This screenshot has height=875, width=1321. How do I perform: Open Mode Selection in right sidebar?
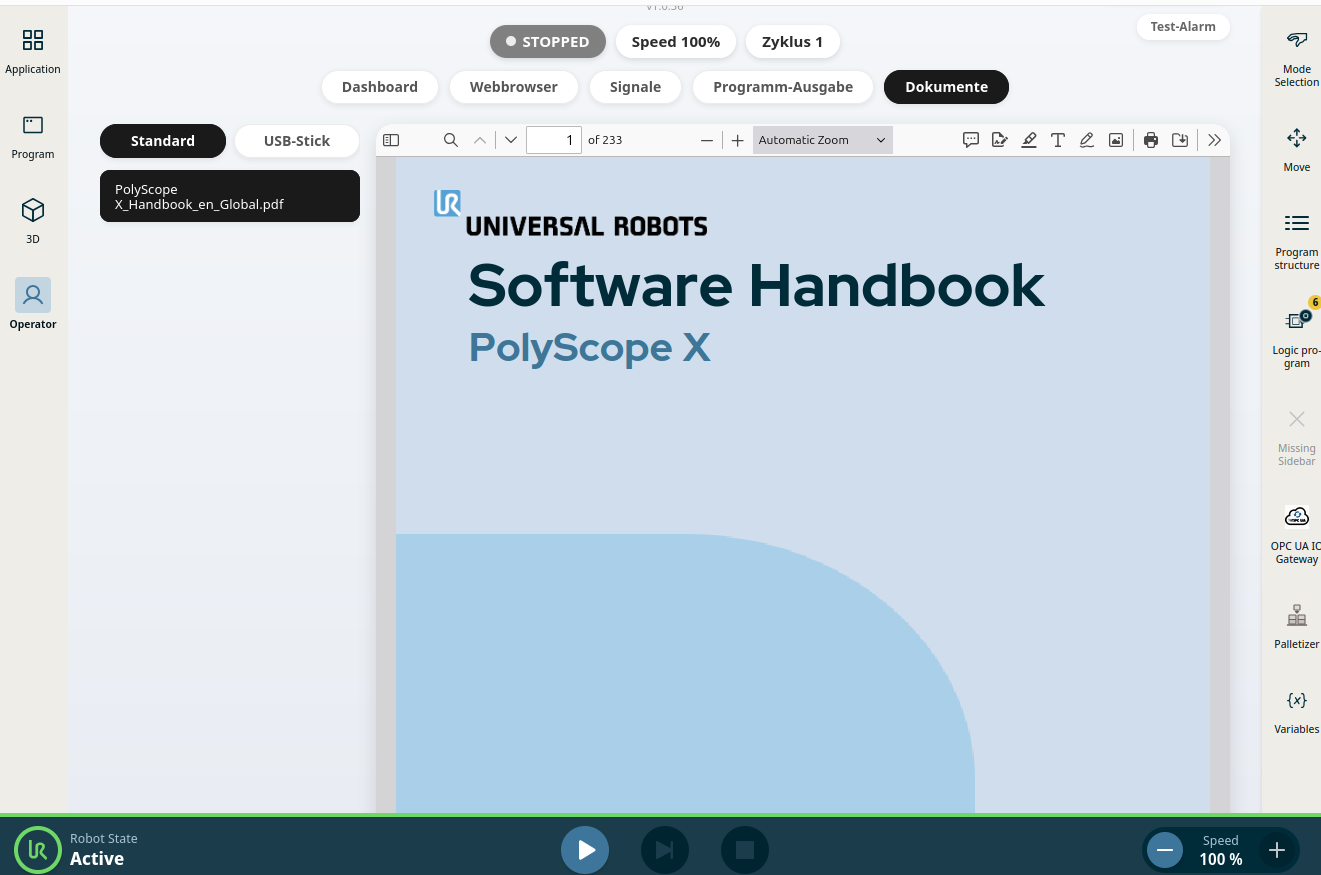(x=1296, y=58)
